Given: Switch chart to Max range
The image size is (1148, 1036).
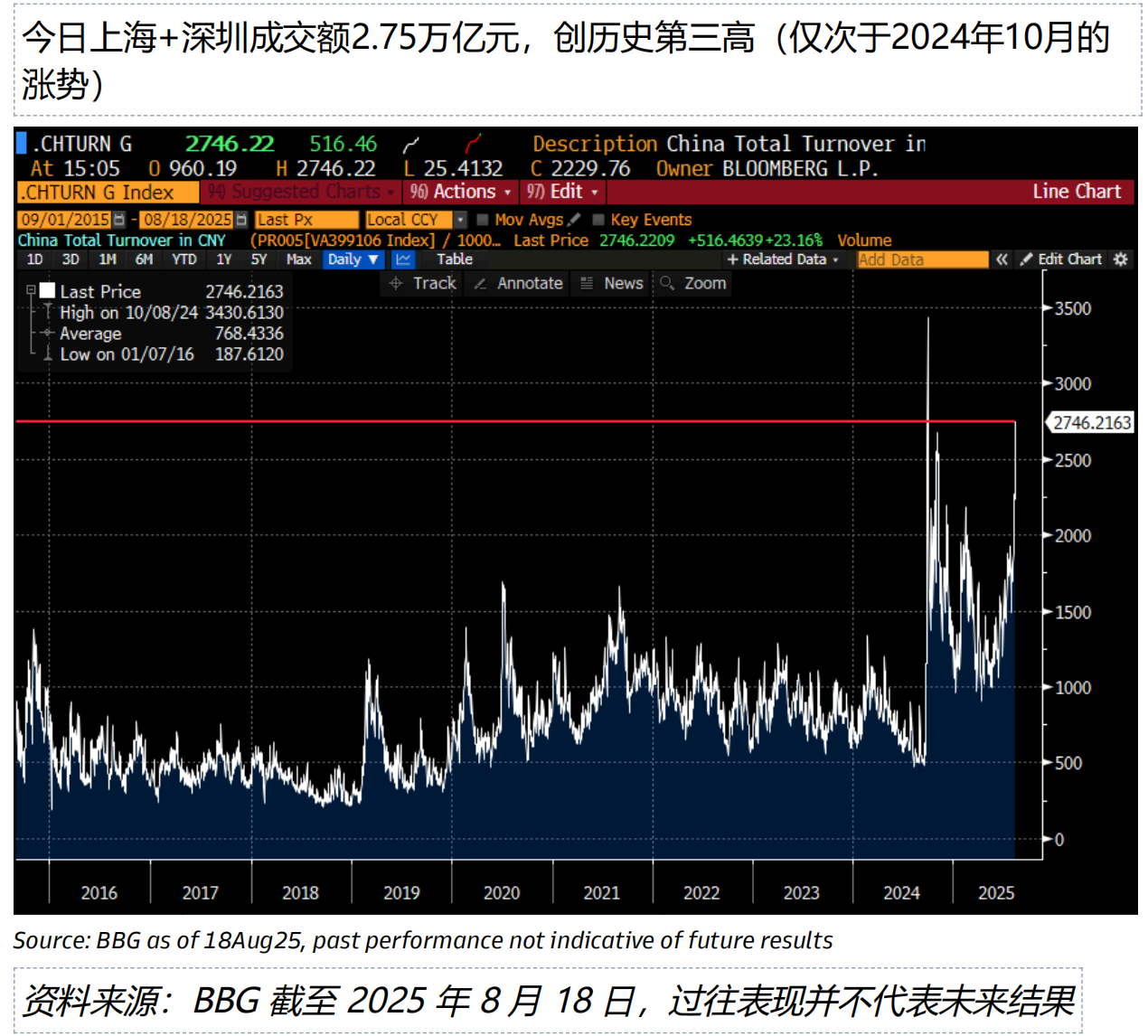Looking at the screenshot, I should [298, 259].
